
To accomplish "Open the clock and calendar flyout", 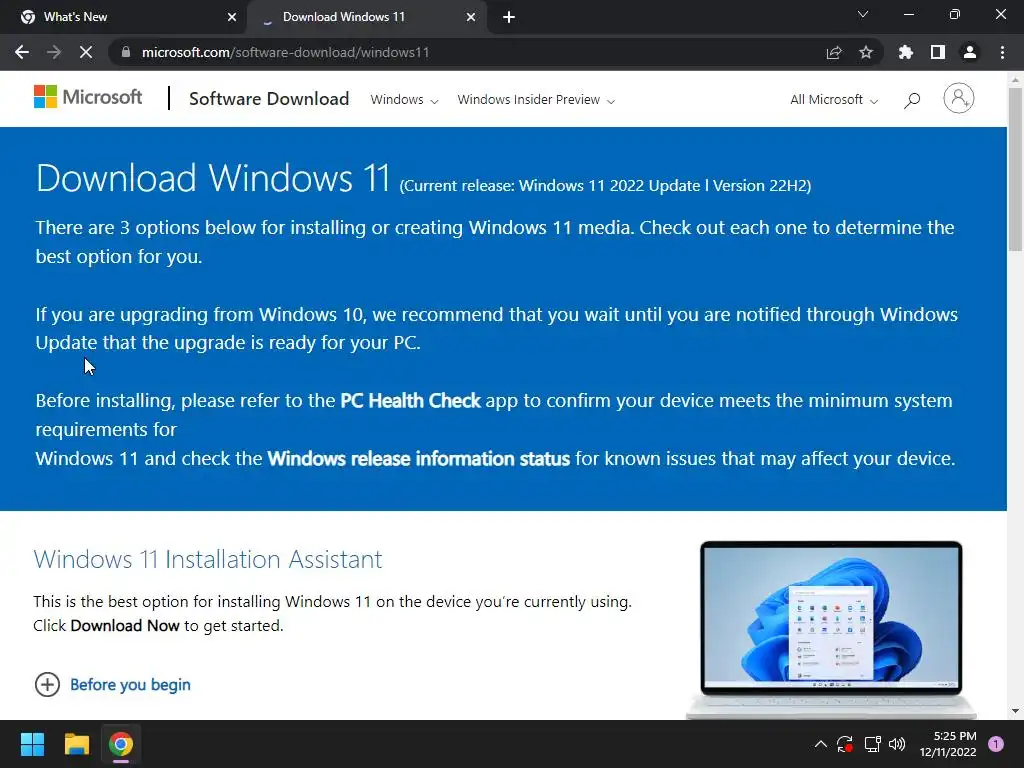I will pyautogui.click(x=948, y=744).
